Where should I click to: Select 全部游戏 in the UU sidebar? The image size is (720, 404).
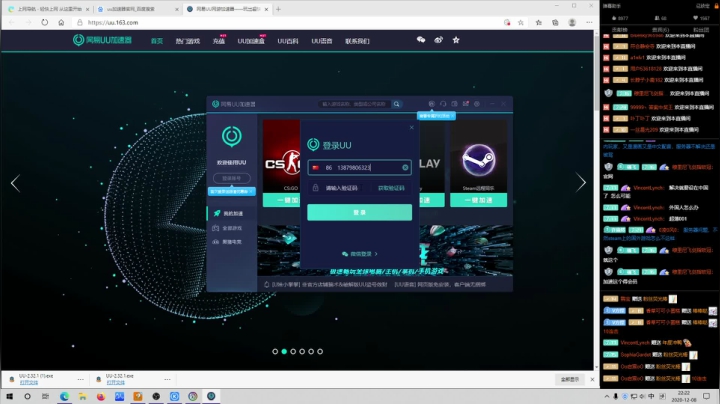231,228
